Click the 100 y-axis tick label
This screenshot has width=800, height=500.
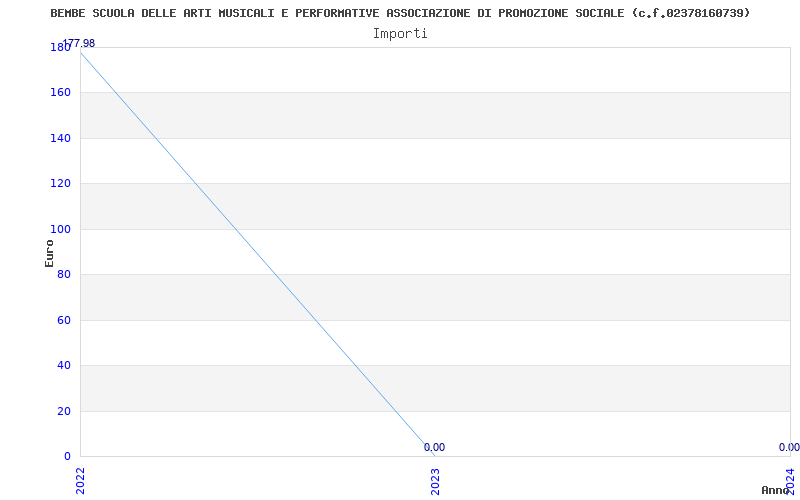(x=60, y=230)
